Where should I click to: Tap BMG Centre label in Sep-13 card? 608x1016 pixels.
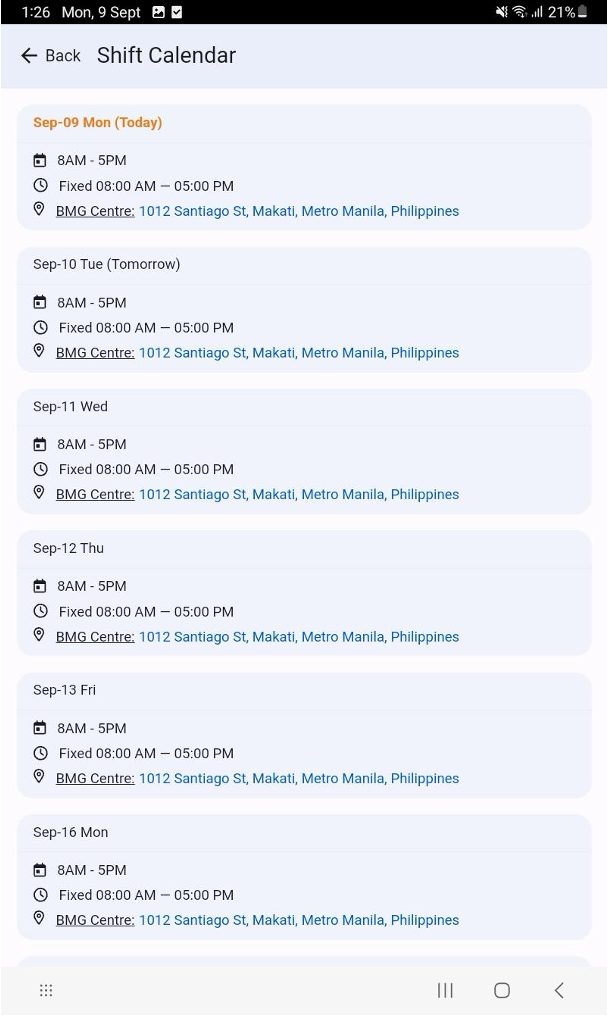point(95,779)
